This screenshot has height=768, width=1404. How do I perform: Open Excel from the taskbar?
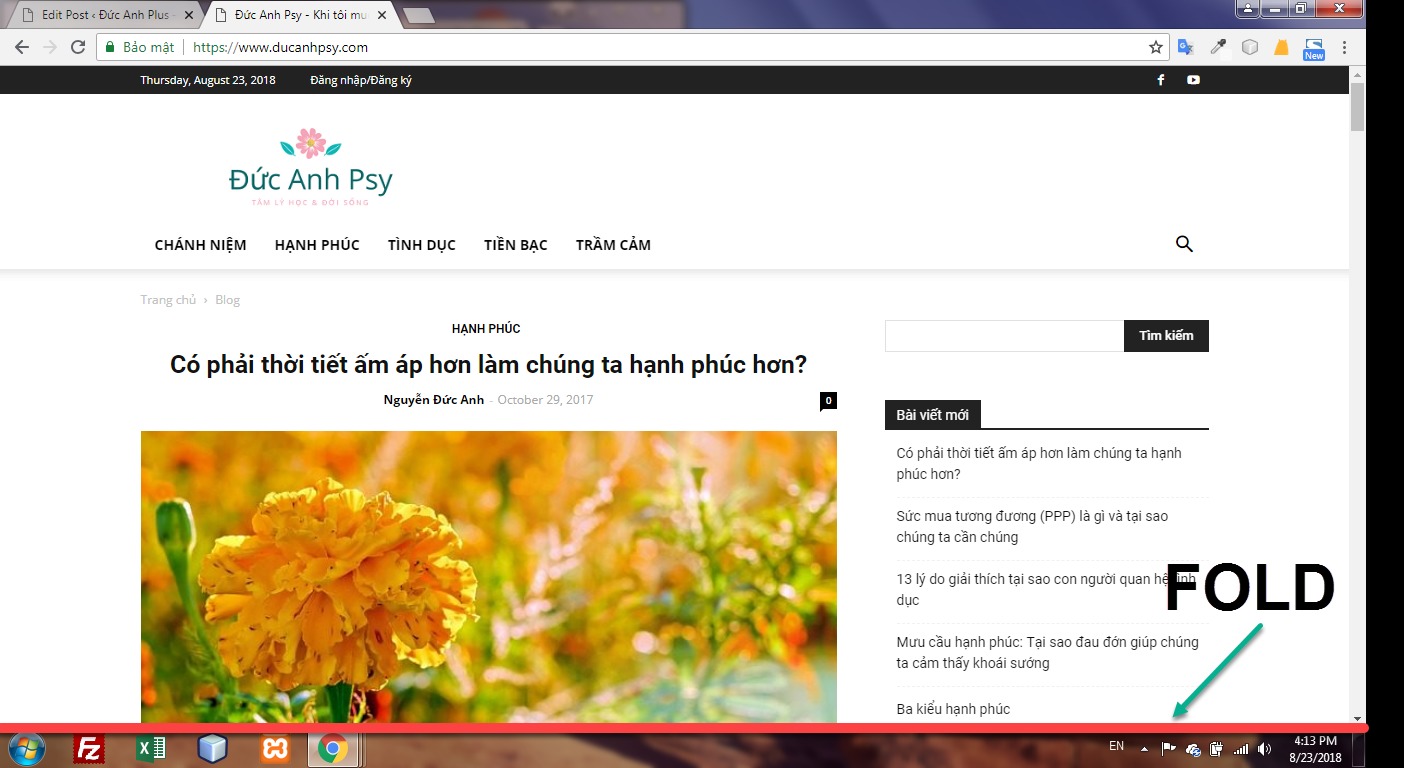(x=150, y=747)
